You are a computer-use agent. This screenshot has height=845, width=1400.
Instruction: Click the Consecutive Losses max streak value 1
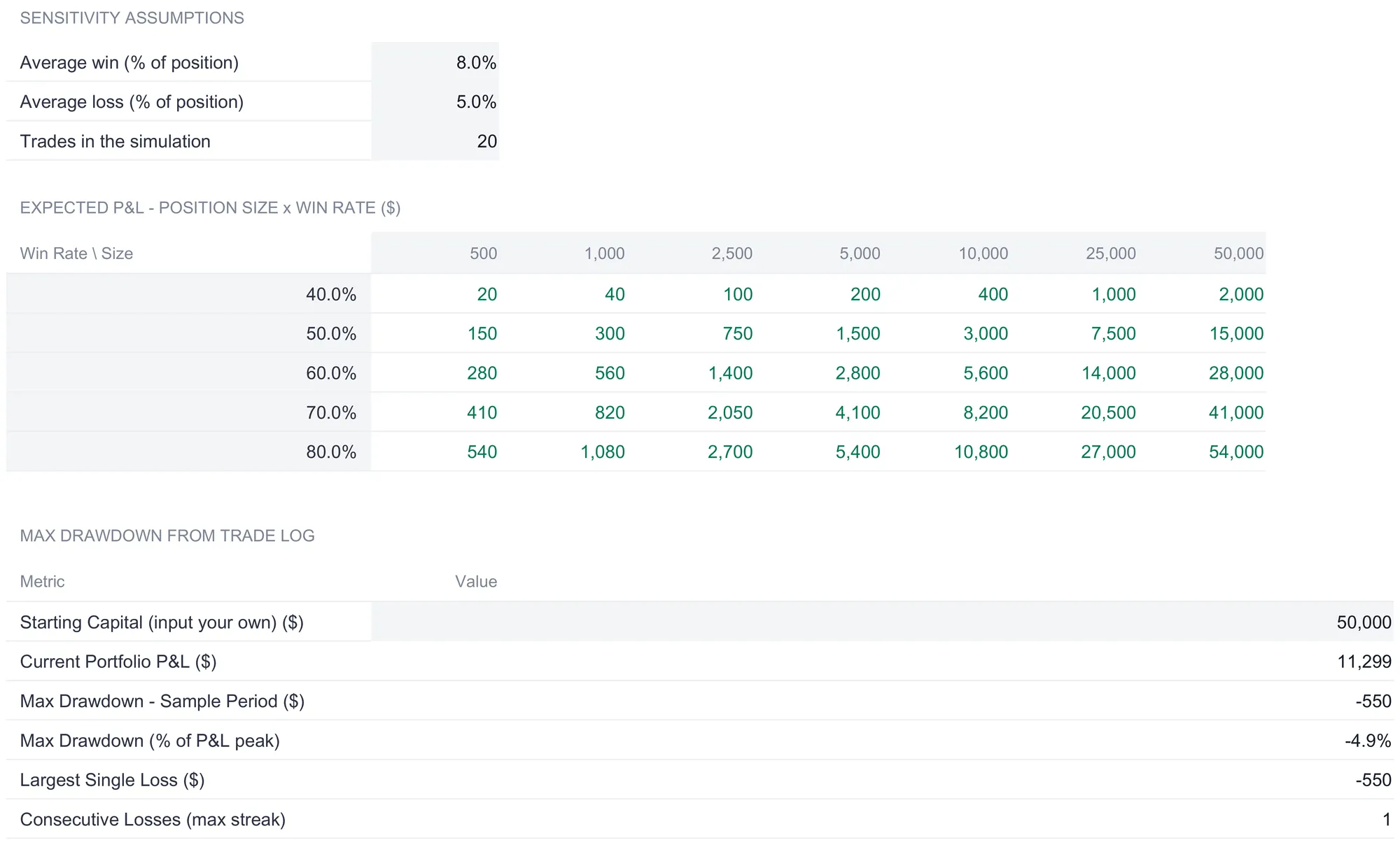1387,818
